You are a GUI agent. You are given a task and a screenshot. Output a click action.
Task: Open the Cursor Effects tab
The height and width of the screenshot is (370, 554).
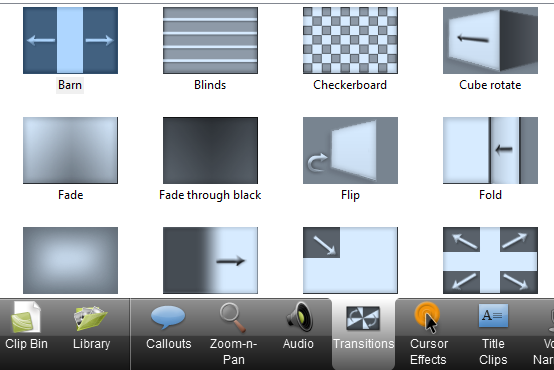(428, 334)
